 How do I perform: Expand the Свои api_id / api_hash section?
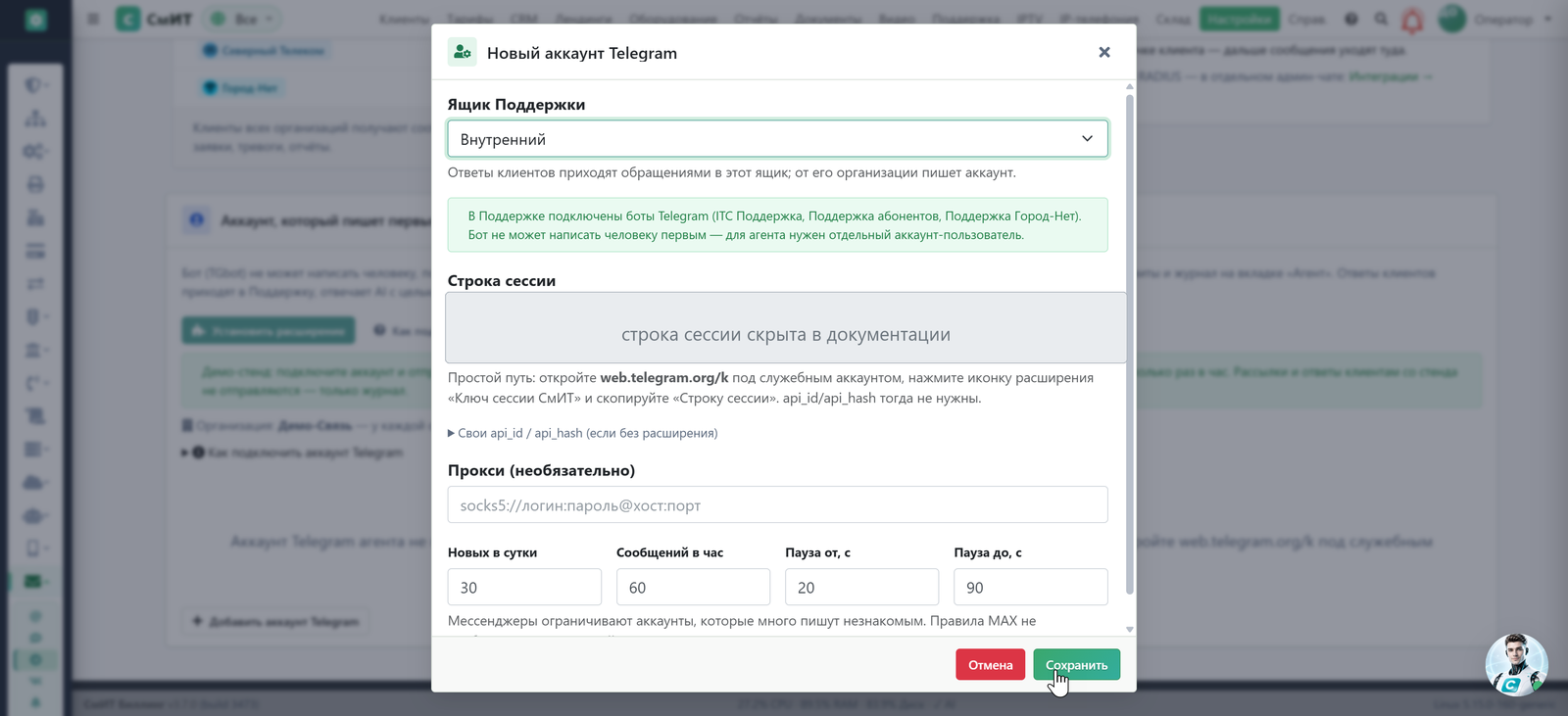(x=583, y=433)
